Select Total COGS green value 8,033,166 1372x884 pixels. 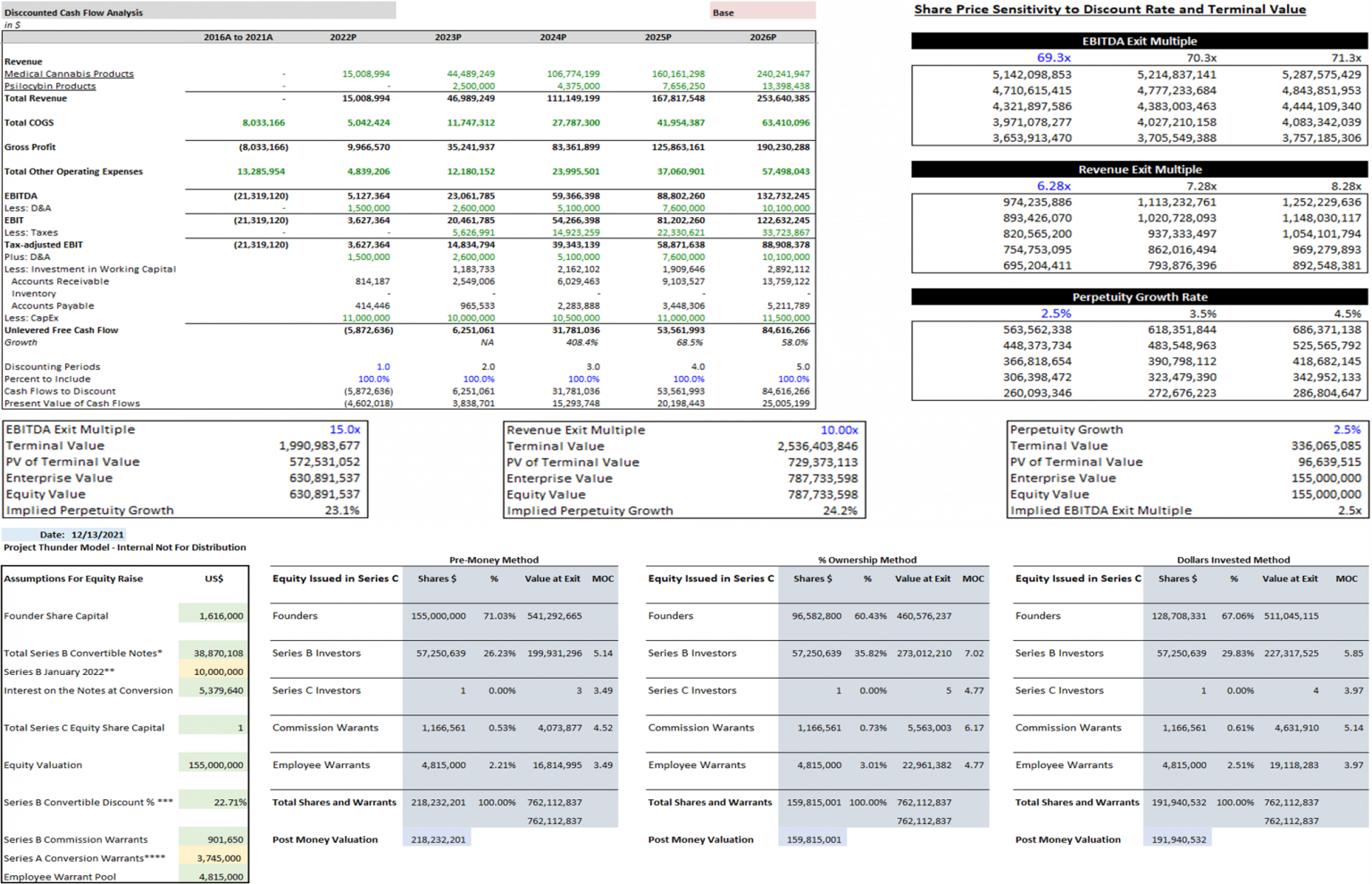(x=264, y=123)
